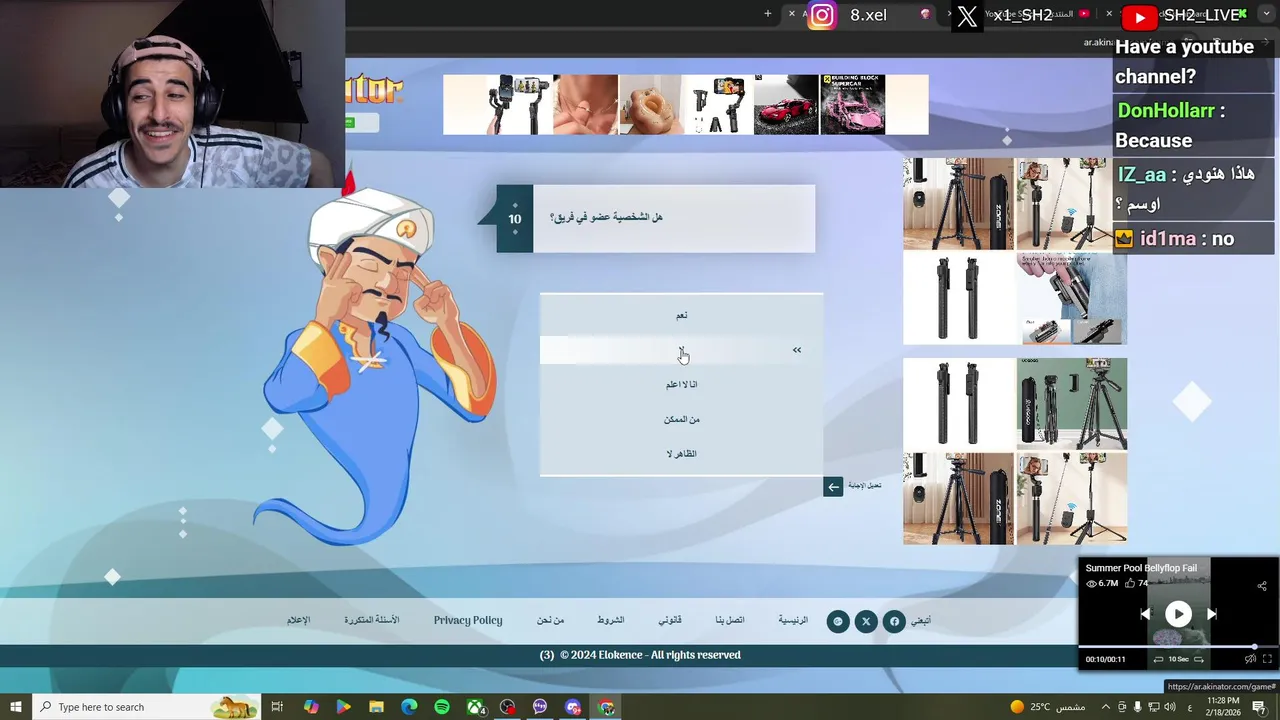Play the Summer Pool Bellyflop Fail video
The height and width of the screenshot is (720, 1280).
tap(1178, 614)
